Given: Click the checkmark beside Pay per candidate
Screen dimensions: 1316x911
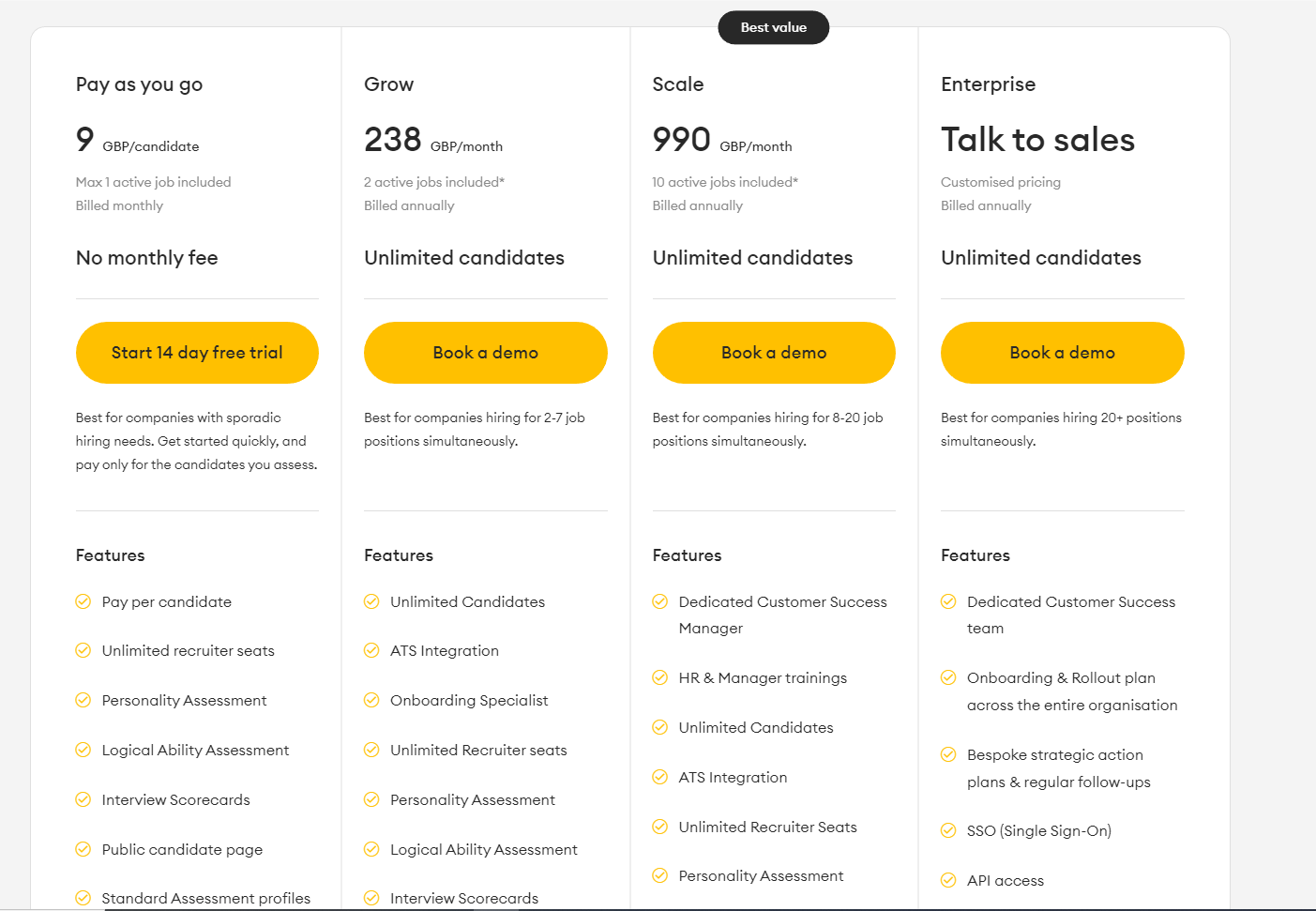Looking at the screenshot, I should tap(83, 601).
